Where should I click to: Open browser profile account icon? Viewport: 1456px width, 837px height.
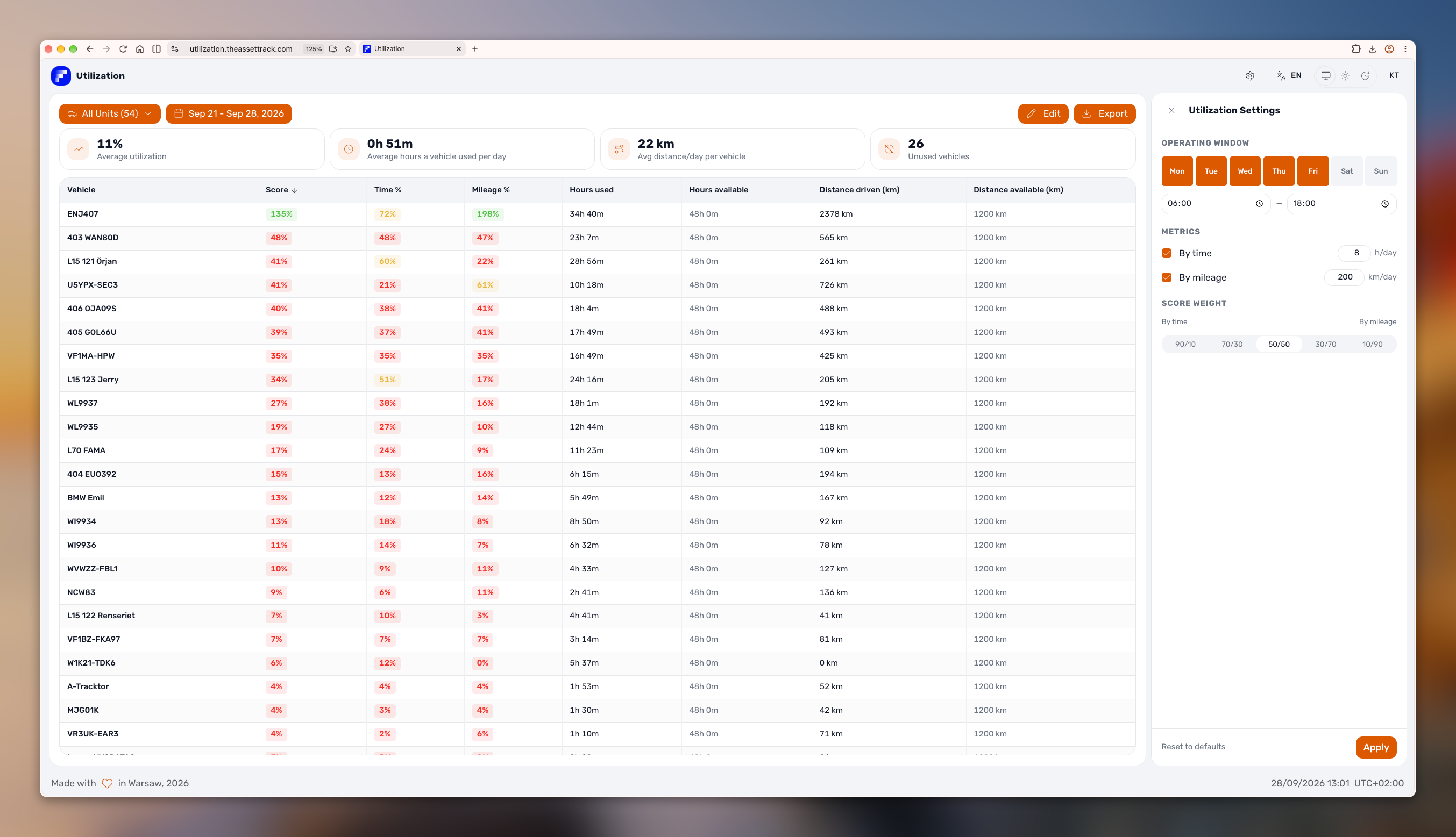[x=1389, y=49]
